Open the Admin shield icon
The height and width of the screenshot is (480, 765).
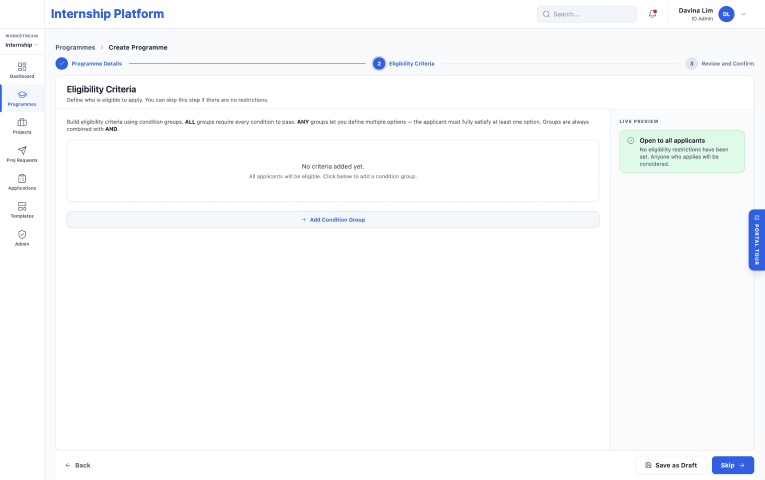pos(22,238)
